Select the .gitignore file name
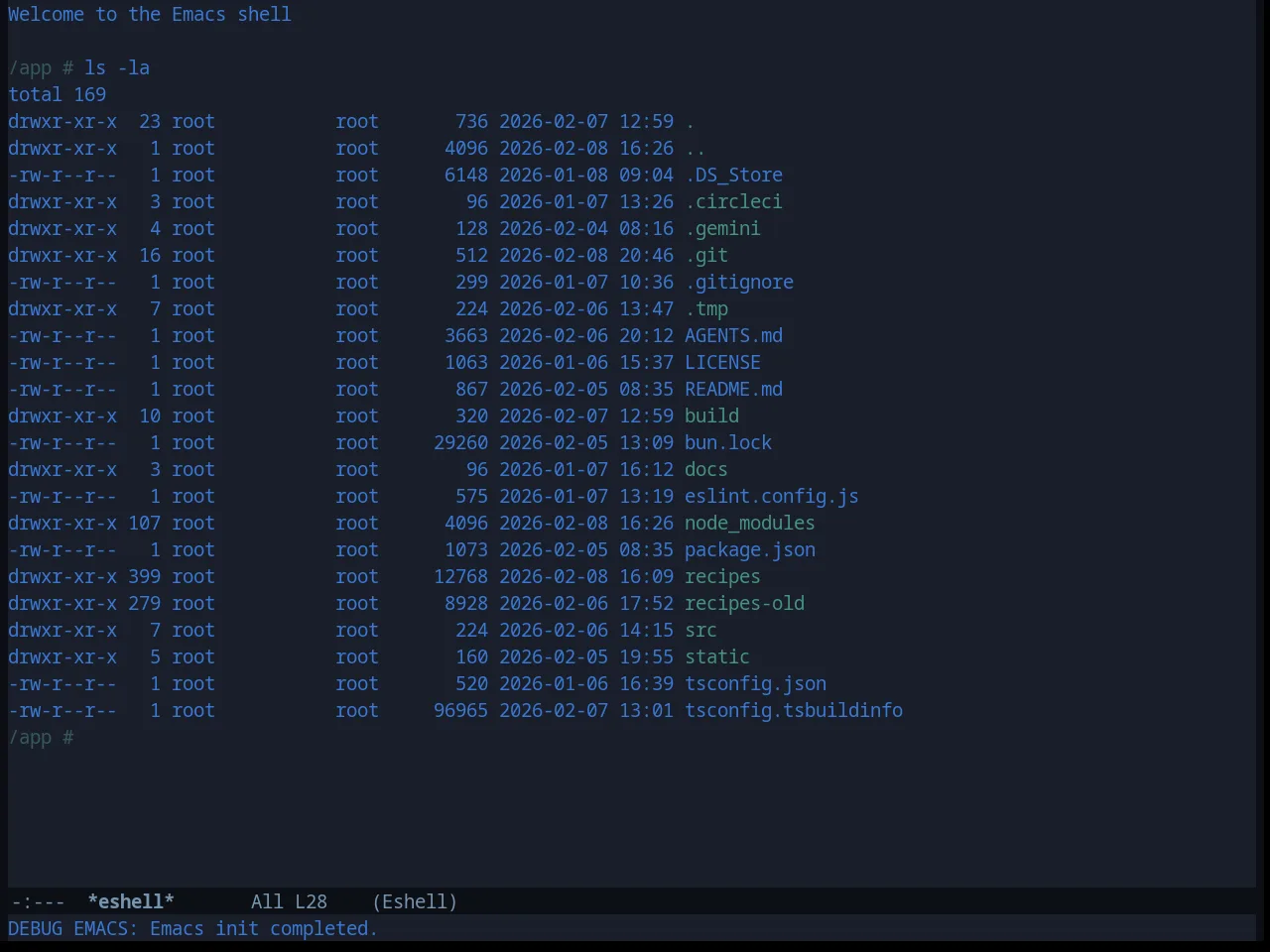Image resolution: width=1270 pixels, height=952 pixels. [739, 282]
